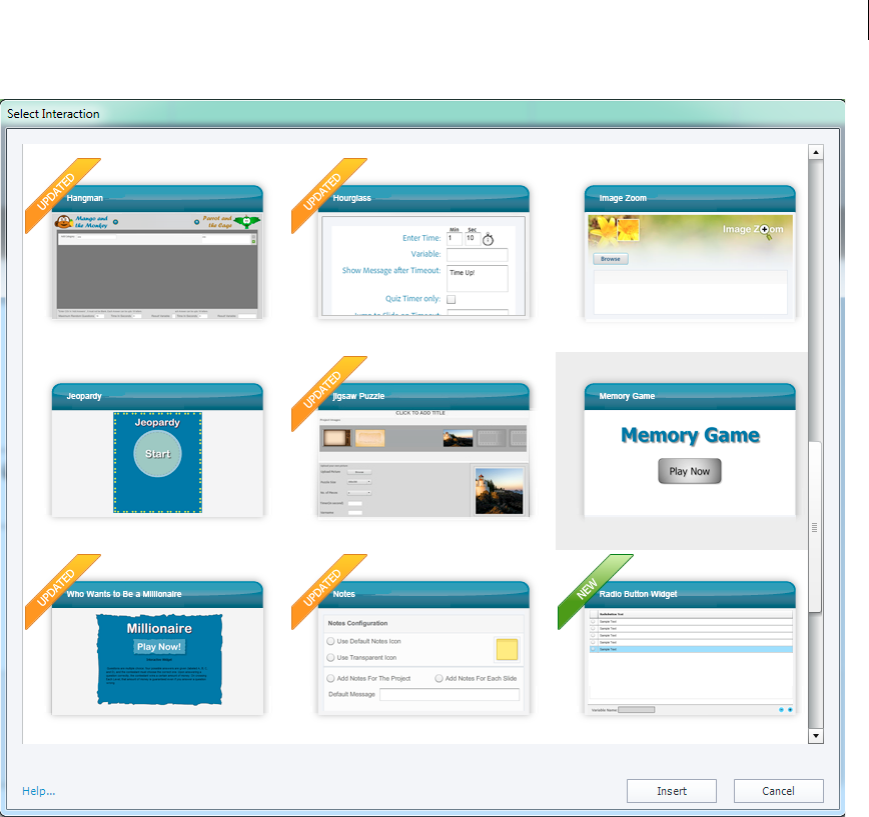Viewport: 869px width, 817px height.
Task: Click the Time Up! message box
Action: (x=477, y=278)
